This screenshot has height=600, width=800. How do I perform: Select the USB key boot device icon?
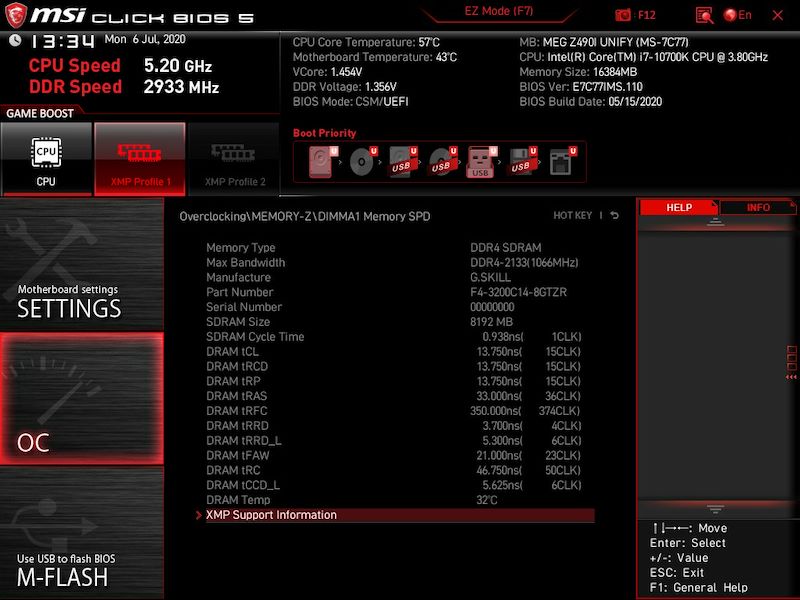482,162
